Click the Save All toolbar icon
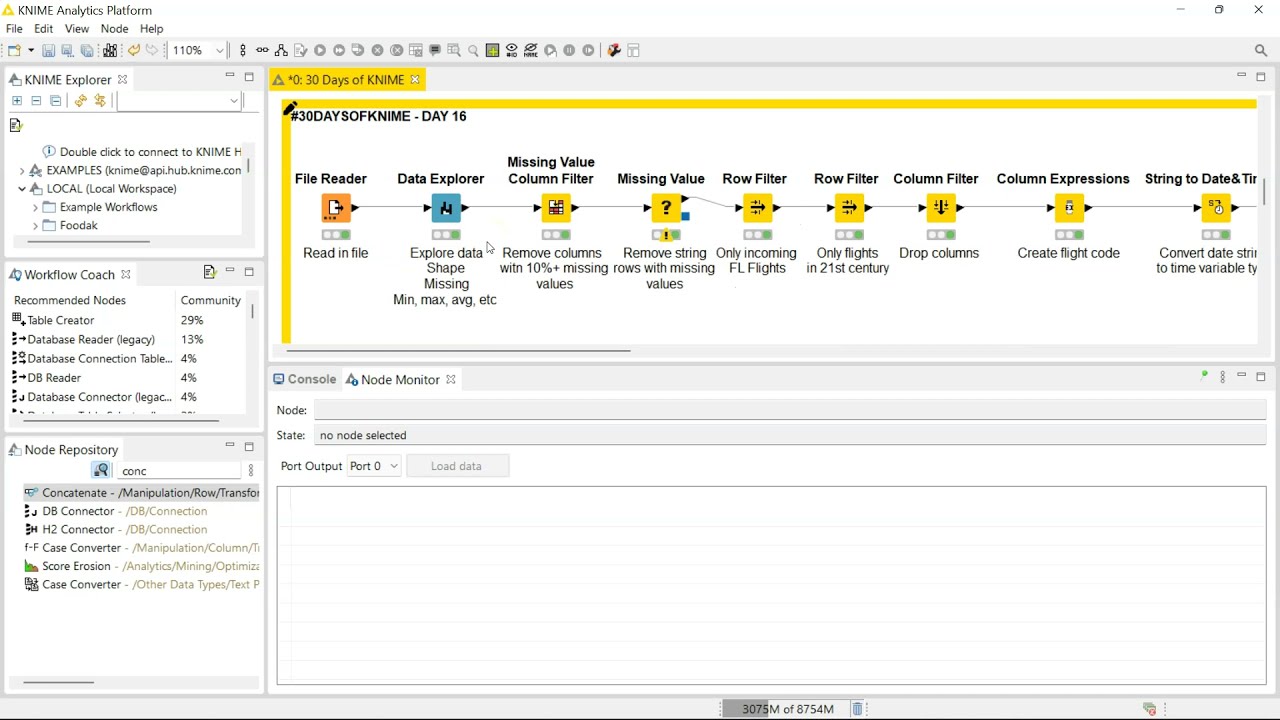This screenshot has width=1280, height=720. (87, 50)
